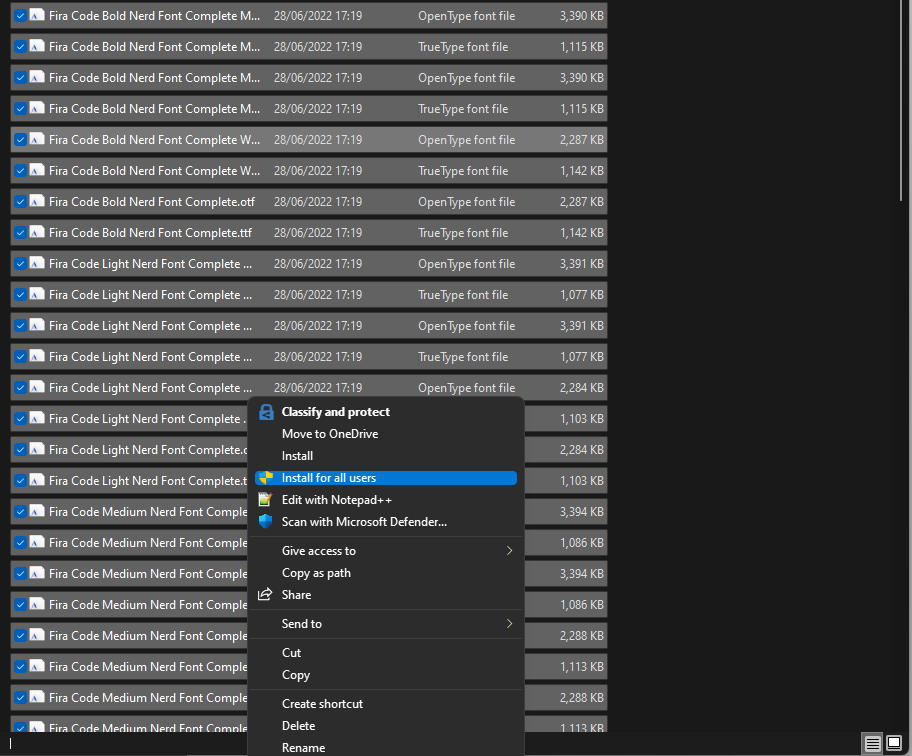Expand the Send to submenu arrow
This screenshot has height=756, width=912.
tap(510, 623)
